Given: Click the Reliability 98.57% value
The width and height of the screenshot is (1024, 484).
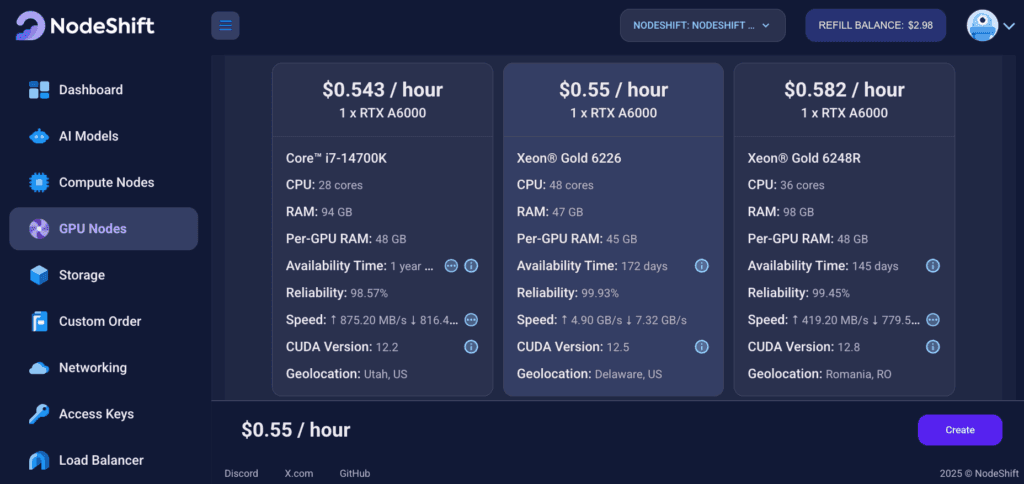Looking at the screenshot, I should click(368, 293).
